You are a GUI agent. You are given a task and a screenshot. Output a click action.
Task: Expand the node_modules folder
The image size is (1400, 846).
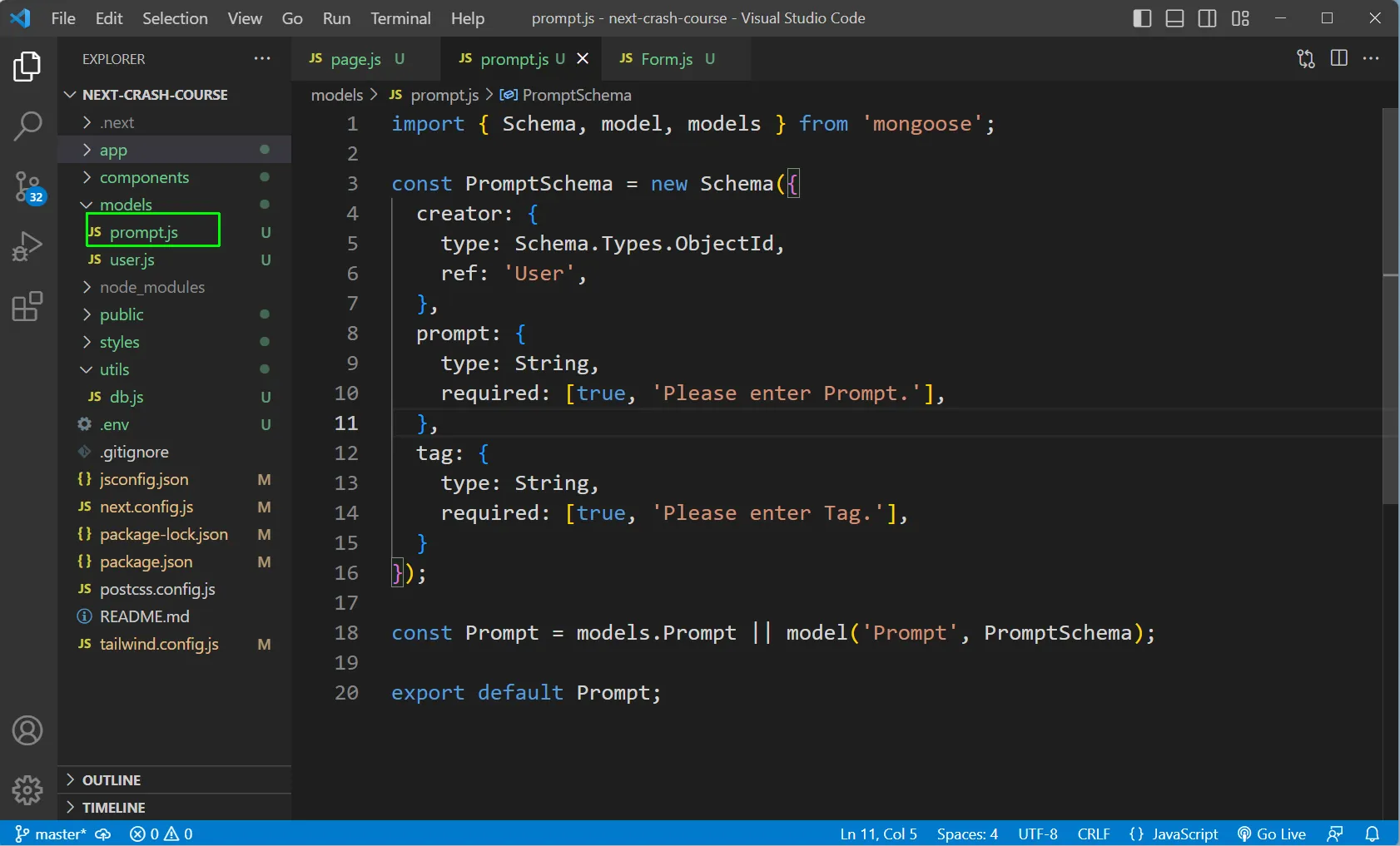point(175,287)
